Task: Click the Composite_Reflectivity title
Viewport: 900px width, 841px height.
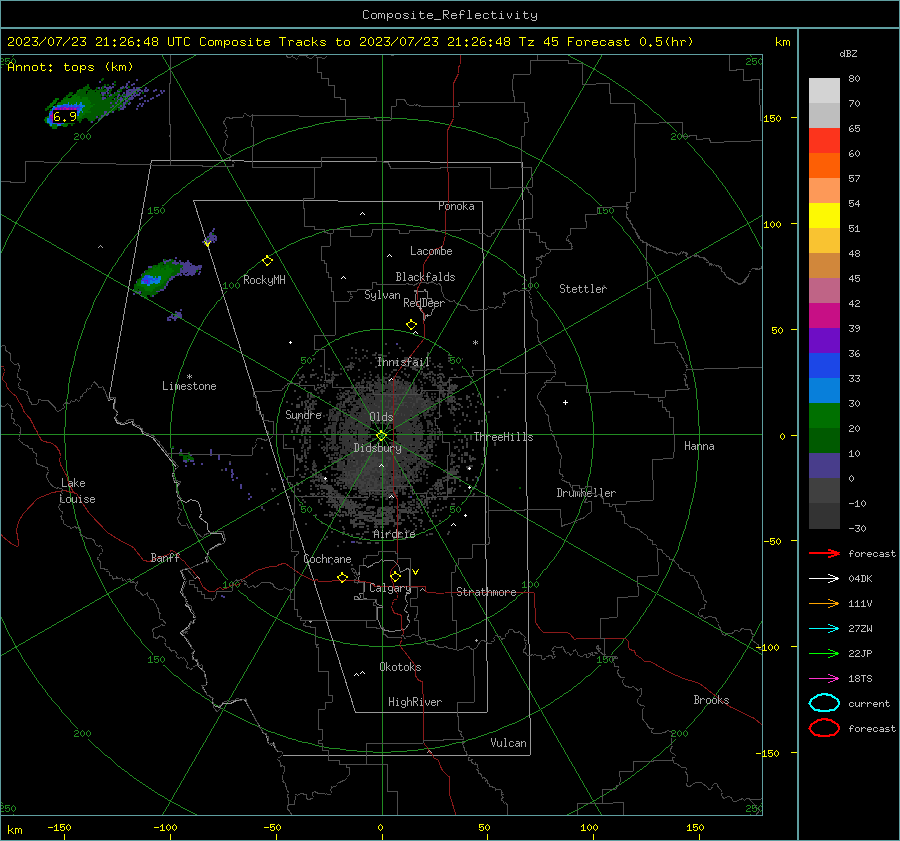Action: tap(450, 15)
